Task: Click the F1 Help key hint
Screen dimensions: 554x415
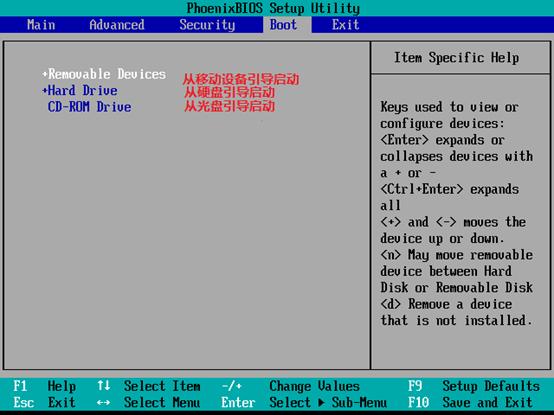Action: 45,386
